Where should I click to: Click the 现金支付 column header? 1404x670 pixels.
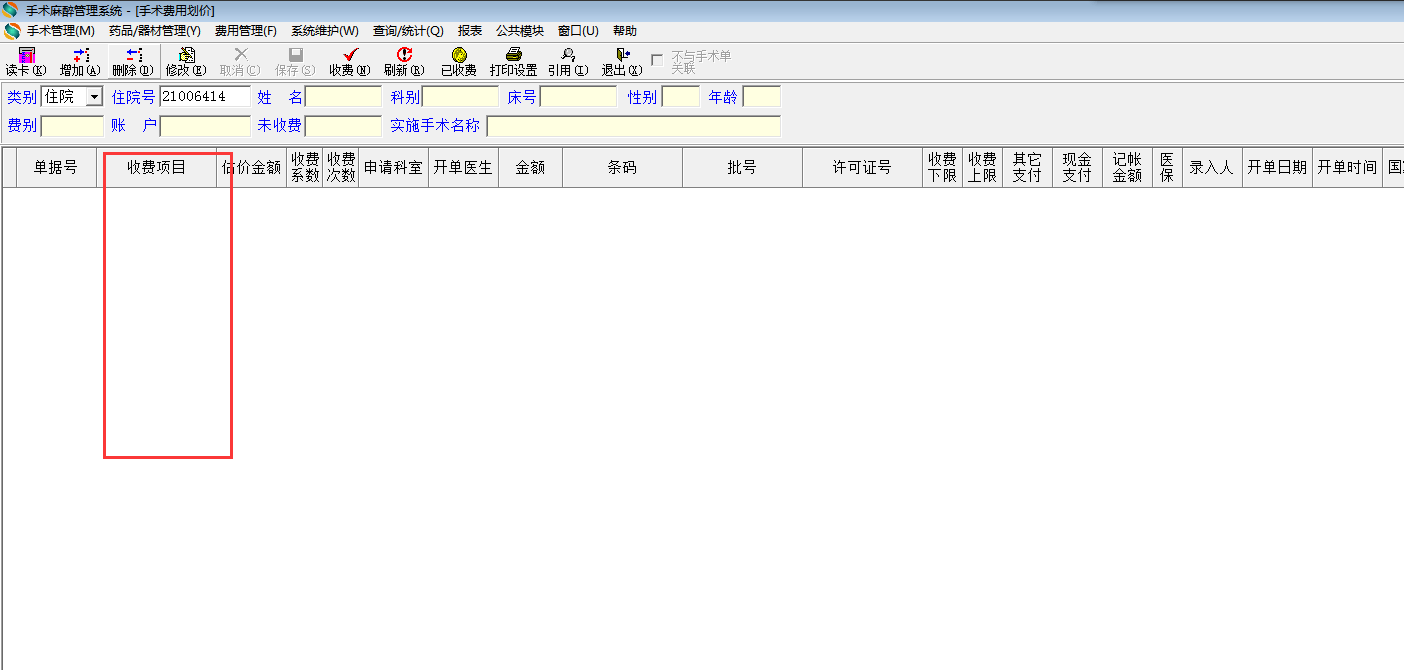pyautogui.click(x=1077, y=167)
